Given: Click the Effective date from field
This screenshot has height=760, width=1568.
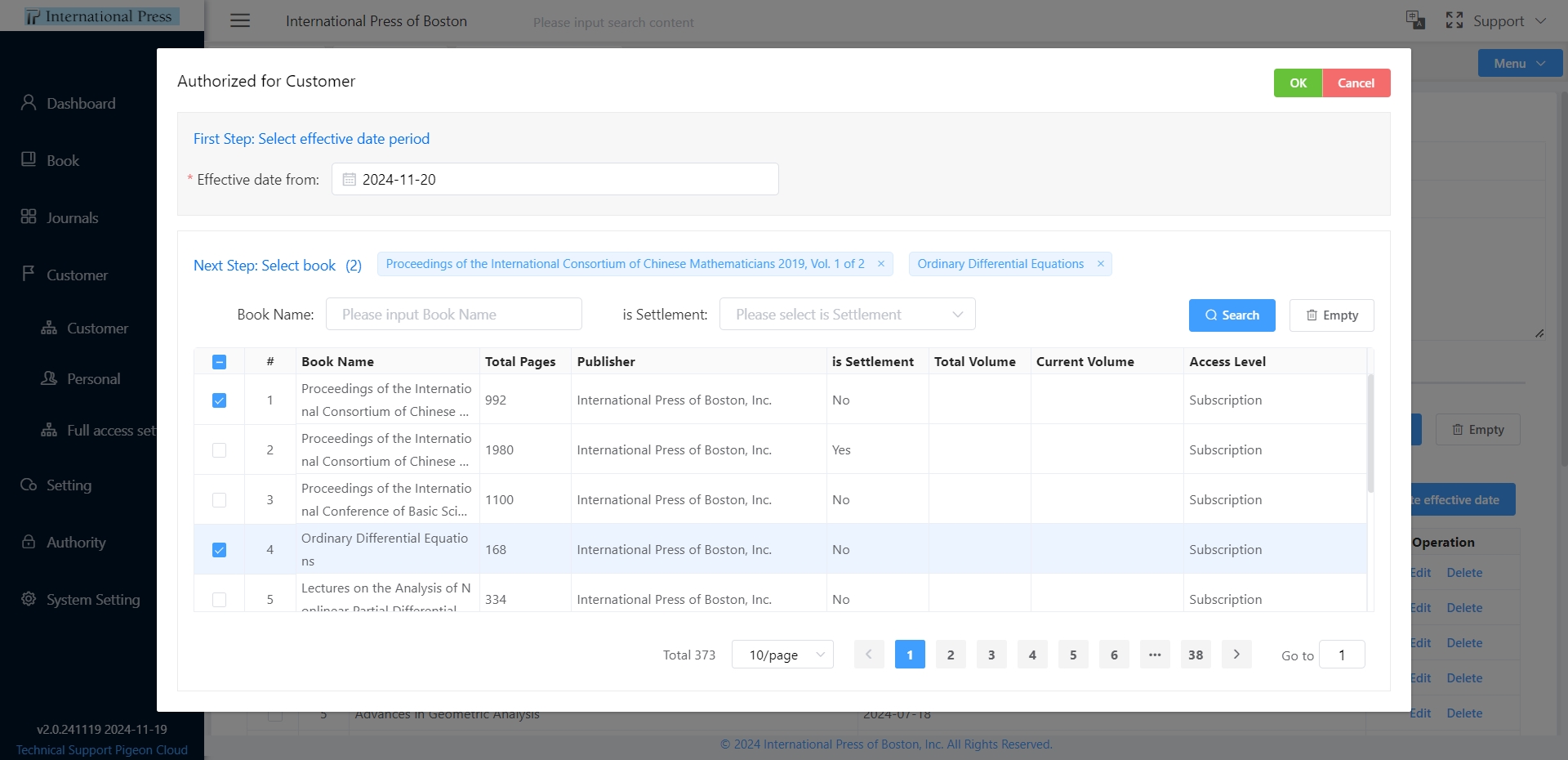Looking at the screenshot, I should (555, 179).
